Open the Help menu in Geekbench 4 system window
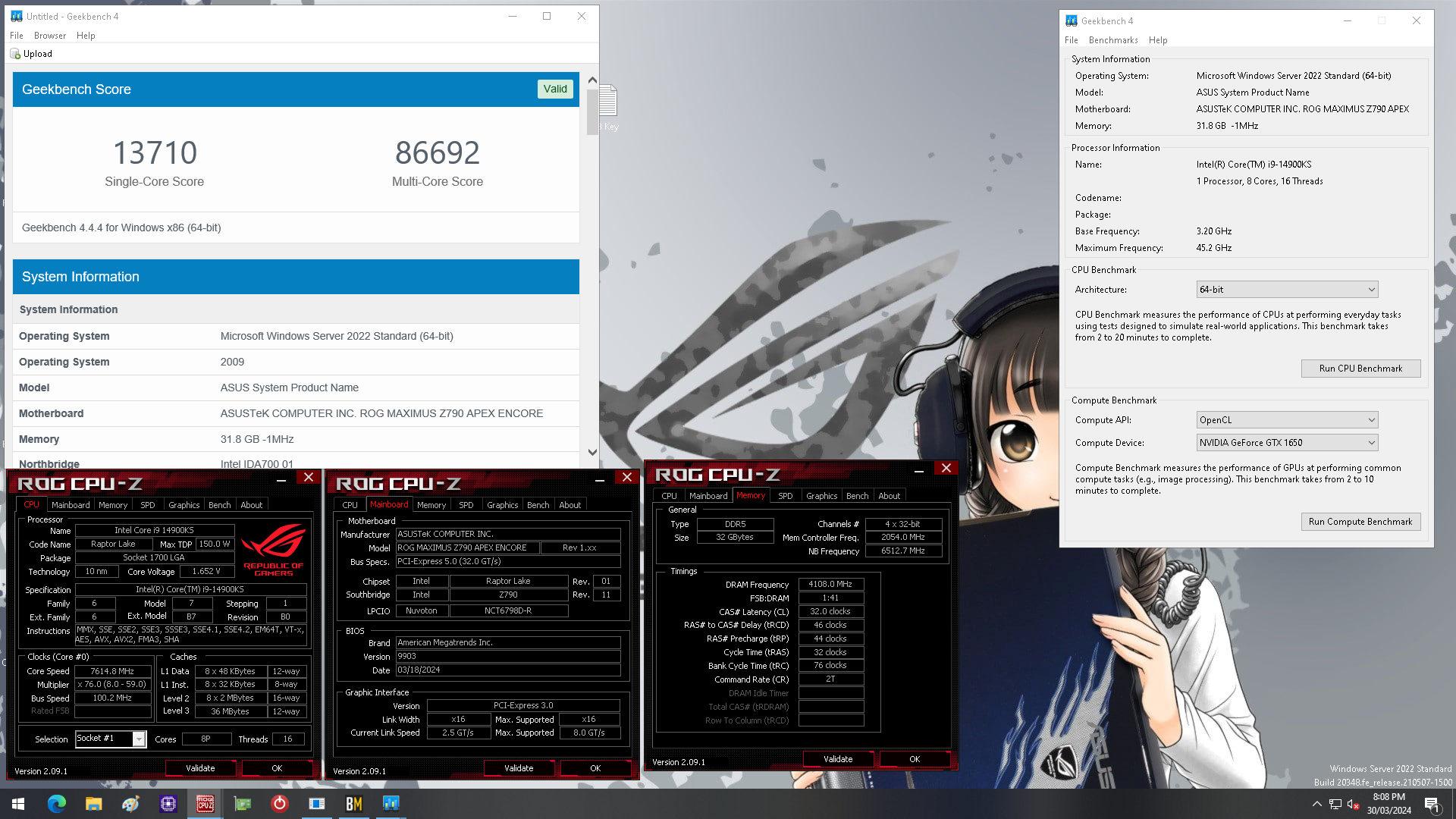This screenshot has width=1456, height=819. [x=1158, y=40]
